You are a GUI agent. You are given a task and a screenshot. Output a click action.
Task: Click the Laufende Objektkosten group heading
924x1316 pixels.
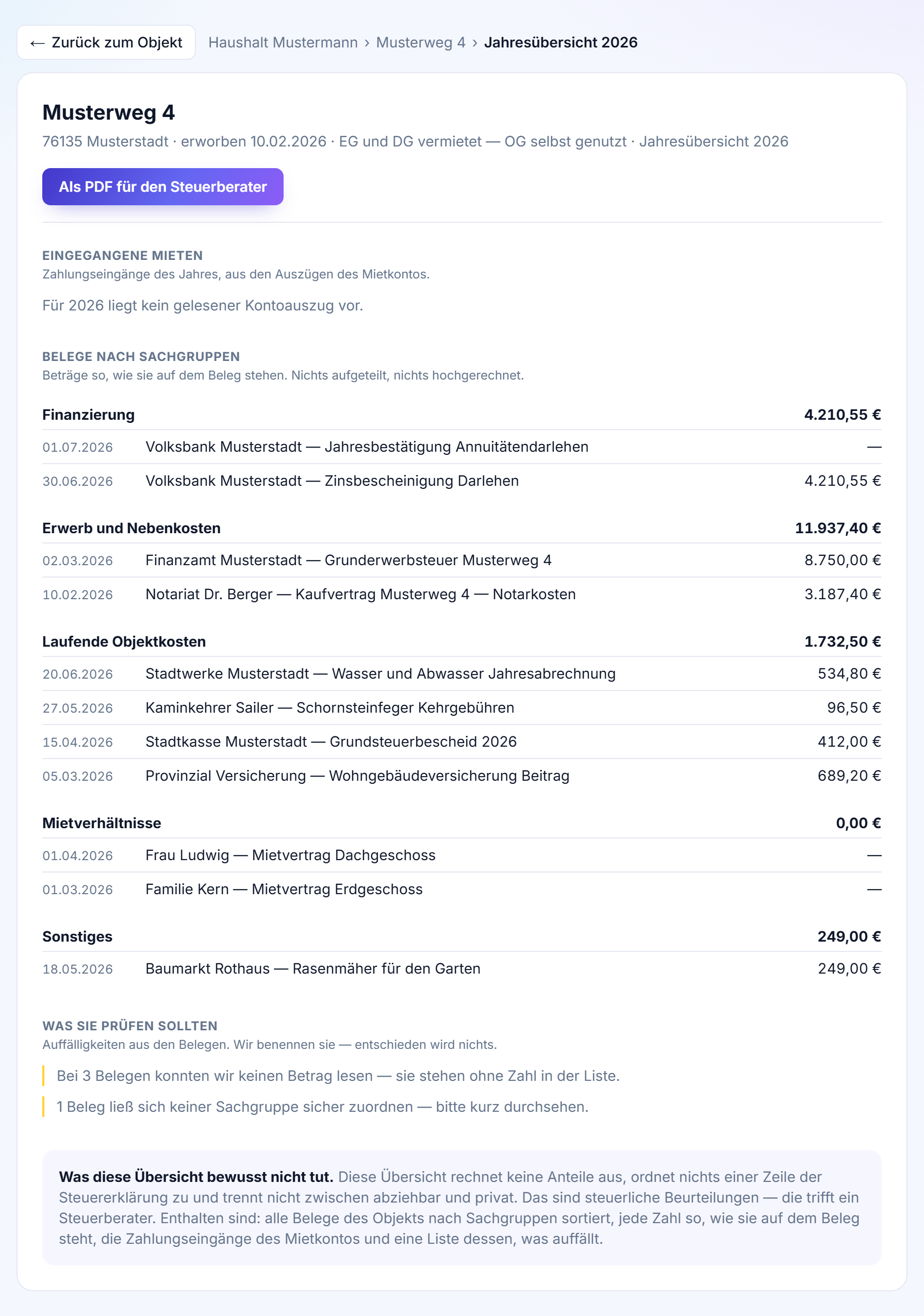tap(124, 641)
